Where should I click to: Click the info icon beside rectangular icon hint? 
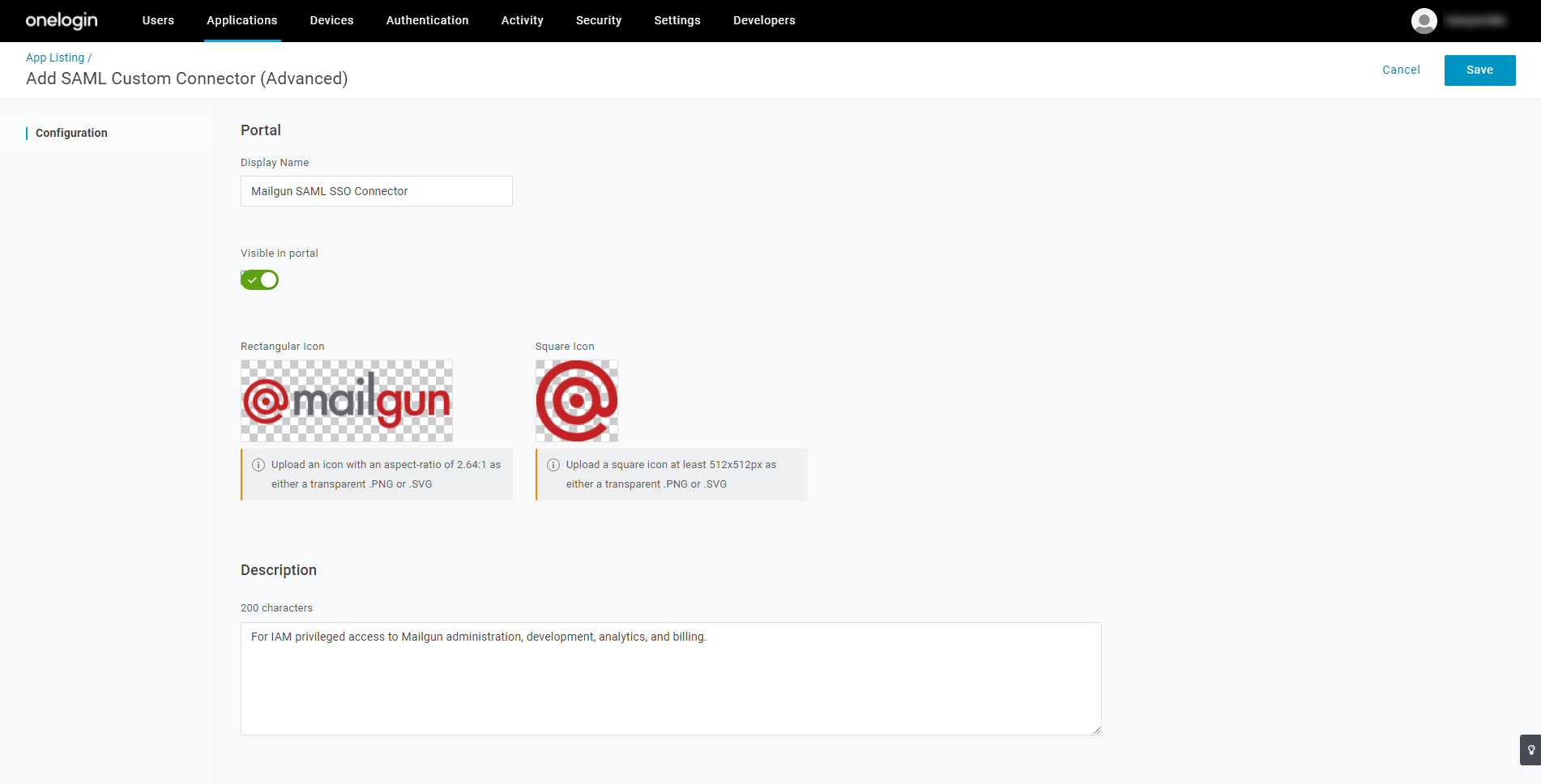pos(258,465)
